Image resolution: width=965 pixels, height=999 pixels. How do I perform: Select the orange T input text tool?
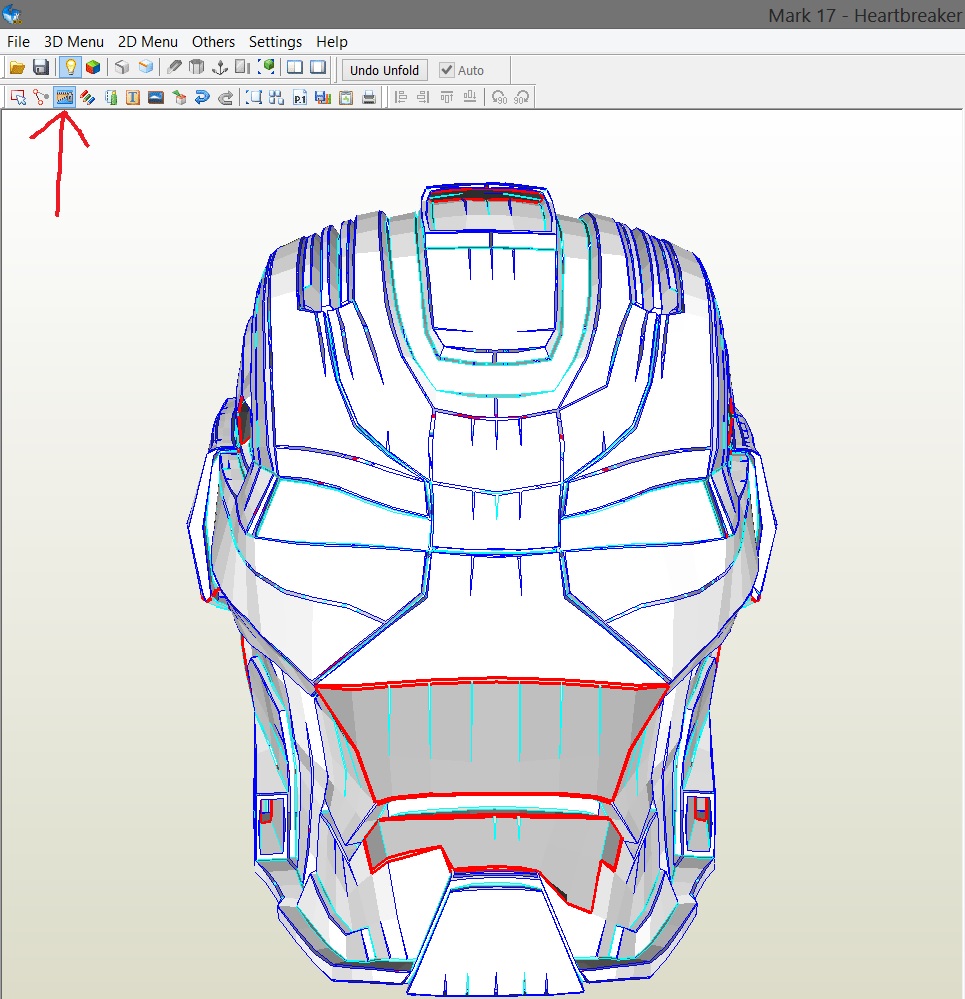pyautogui.click(x=132, y=97)
